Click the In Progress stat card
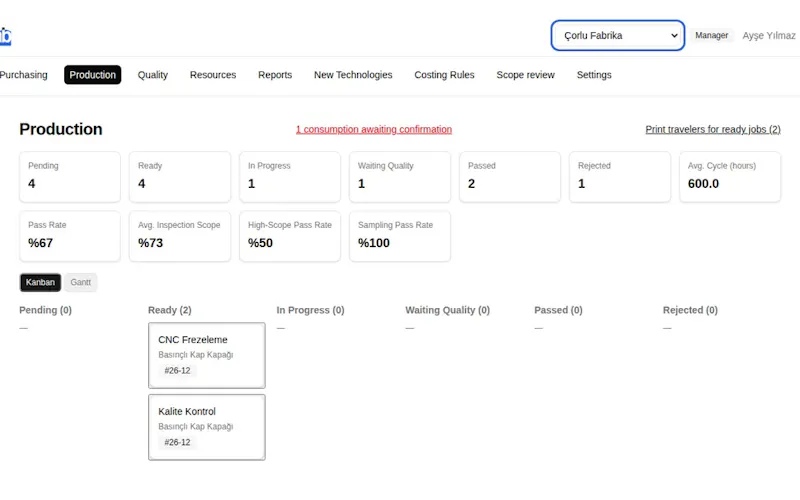The image size is (800, 500). coord(290,177)
